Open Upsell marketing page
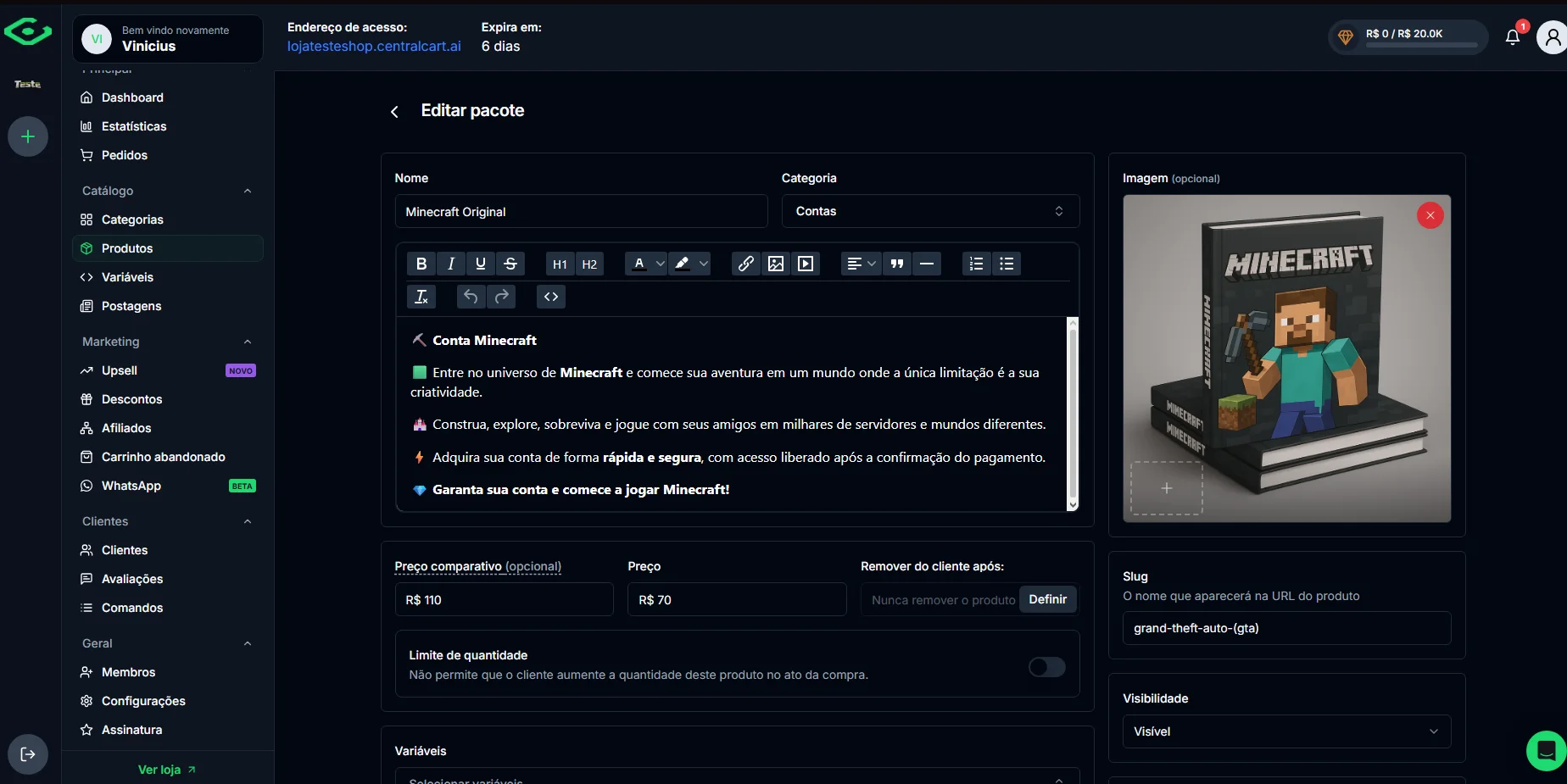Viewport: 1567px width, 784px height. [168, 370]
